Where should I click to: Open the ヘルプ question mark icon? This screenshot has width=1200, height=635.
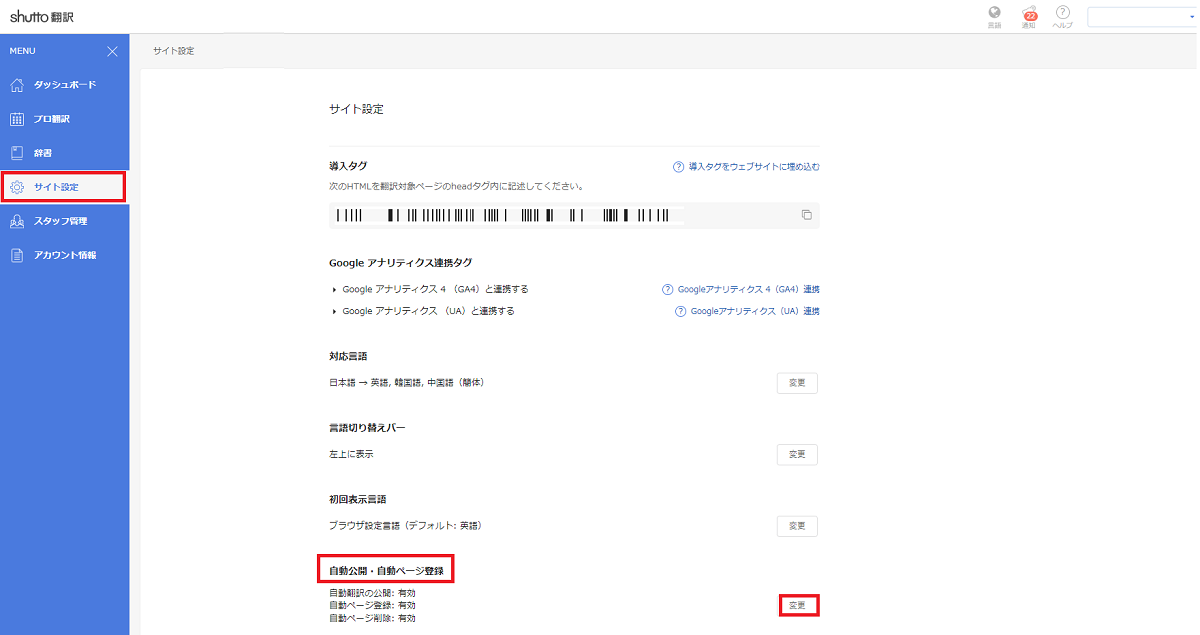point(1063,15)
